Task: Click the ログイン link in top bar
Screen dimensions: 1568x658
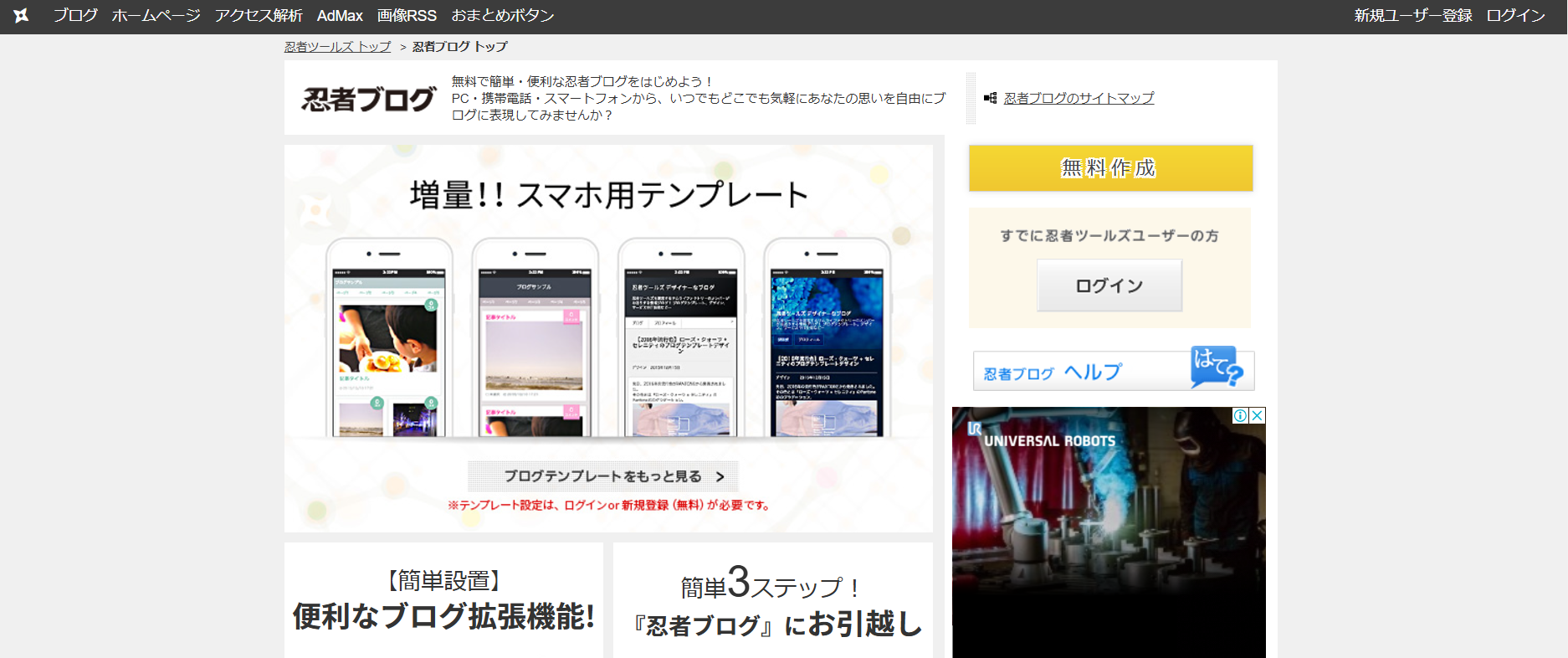Action: click(1516, 16)
